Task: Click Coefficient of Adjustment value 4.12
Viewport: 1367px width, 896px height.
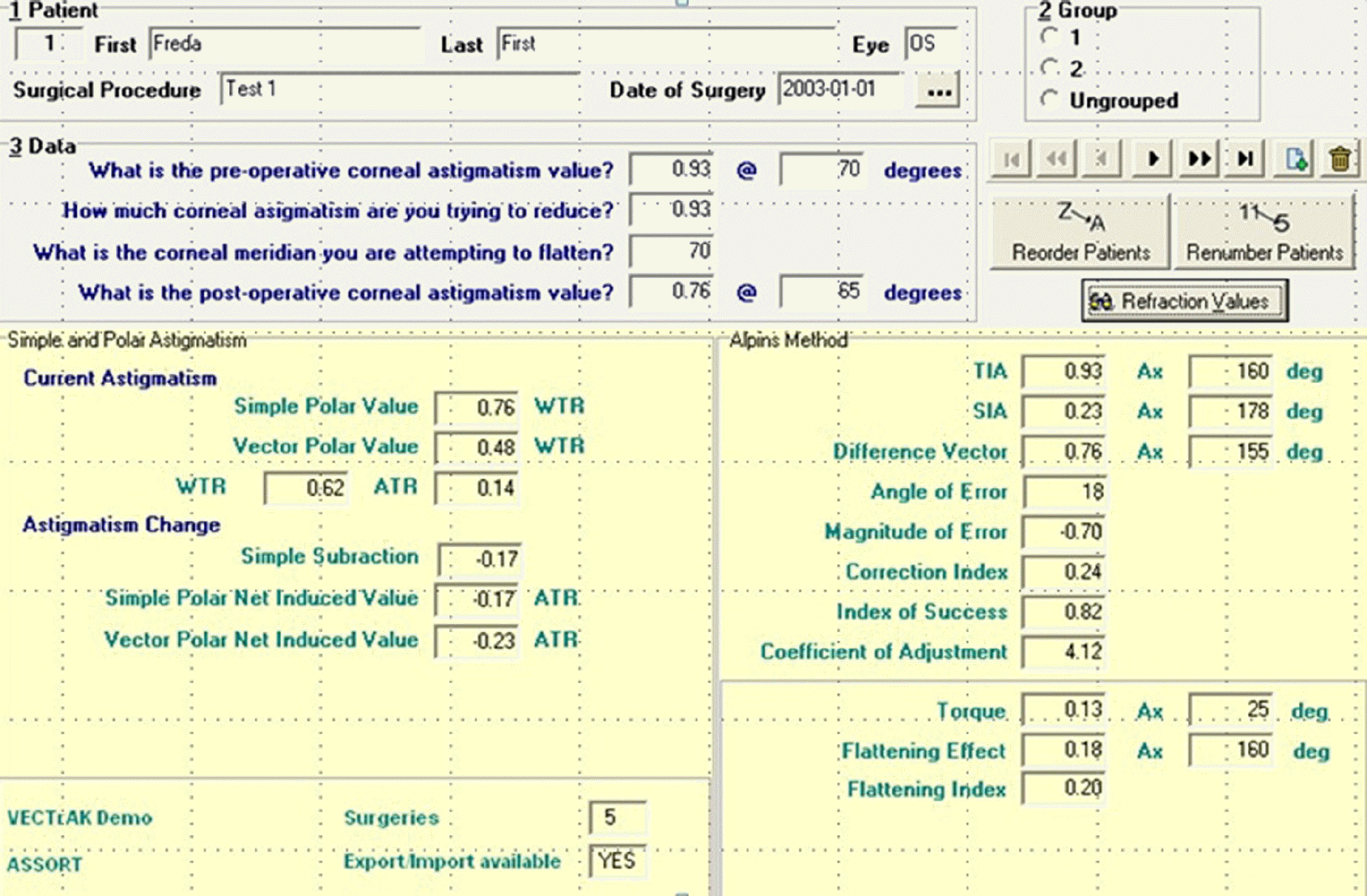Action: (x=1065, y=651)
